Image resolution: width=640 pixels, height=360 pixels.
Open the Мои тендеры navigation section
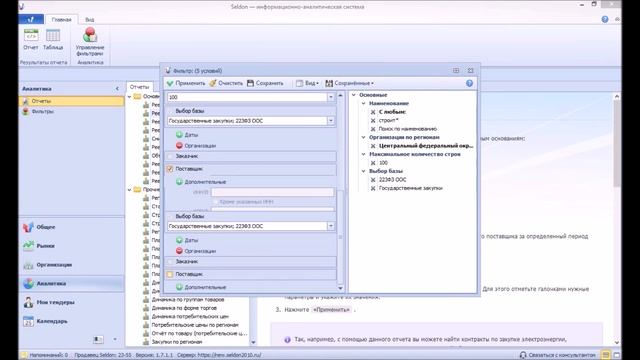(71, 302)
